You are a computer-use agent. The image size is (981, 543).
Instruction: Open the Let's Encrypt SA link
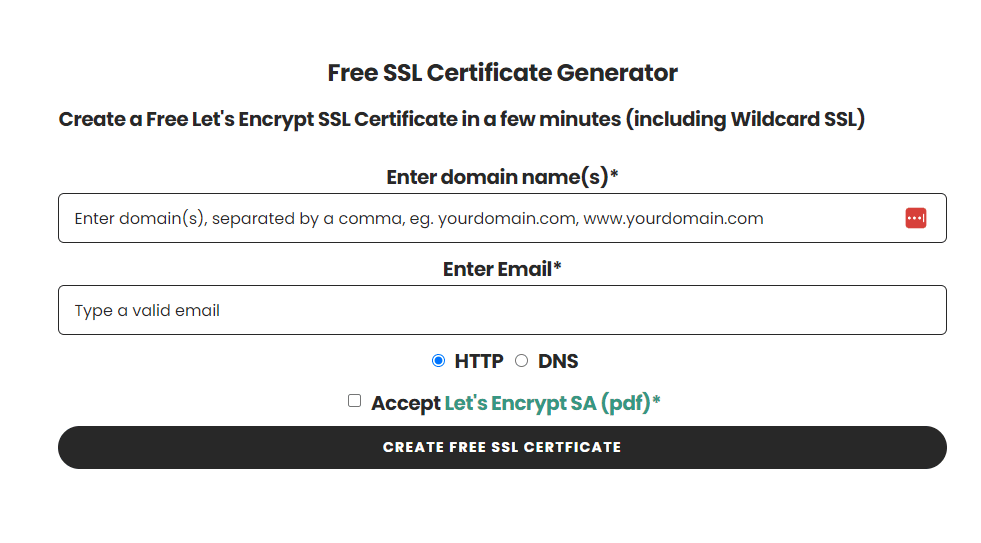[547, 403]
